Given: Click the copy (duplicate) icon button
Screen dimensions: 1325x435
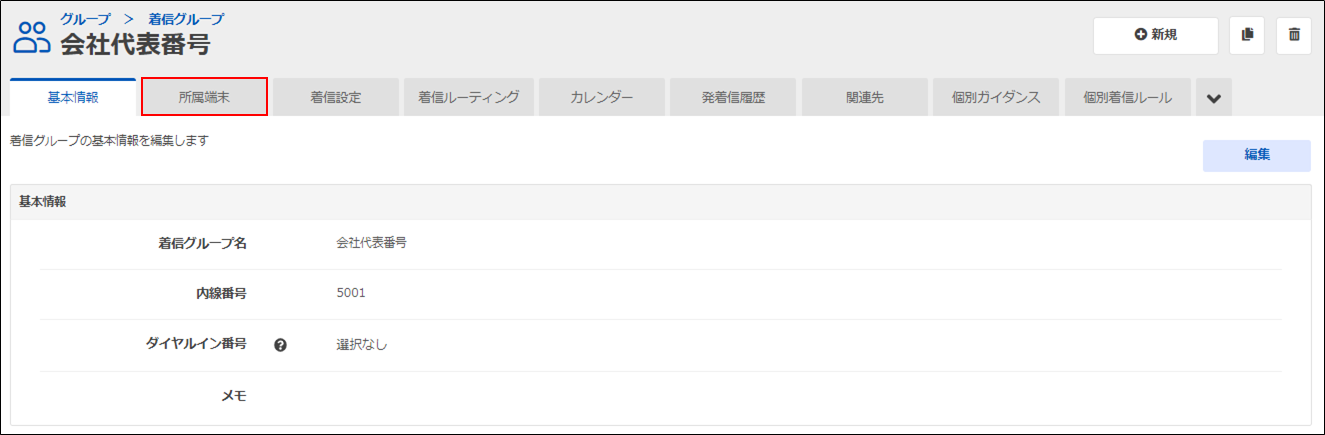Looking at the screenshot, I should click(1247, 35).
